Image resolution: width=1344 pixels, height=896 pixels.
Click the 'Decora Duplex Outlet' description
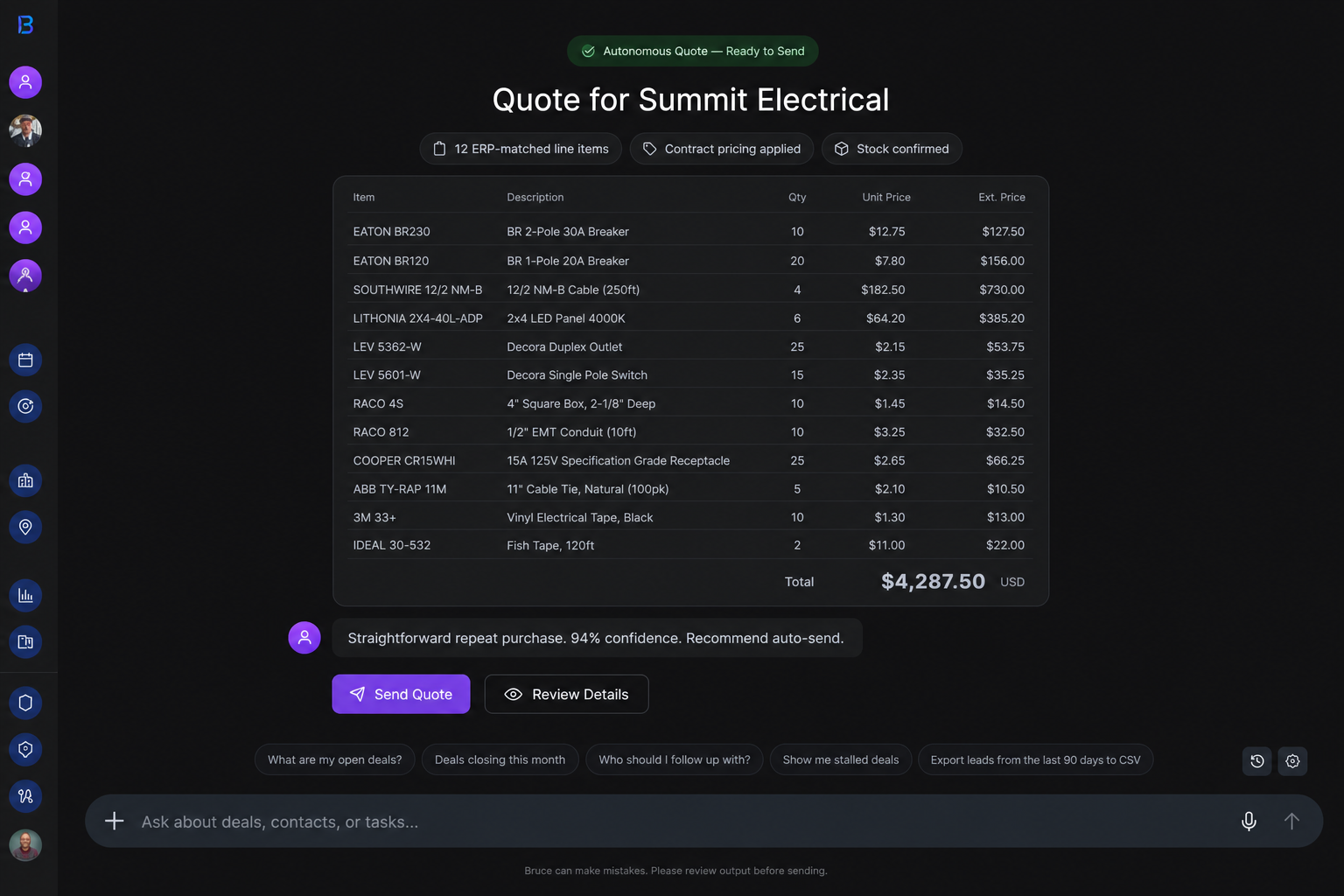(565, 347)
